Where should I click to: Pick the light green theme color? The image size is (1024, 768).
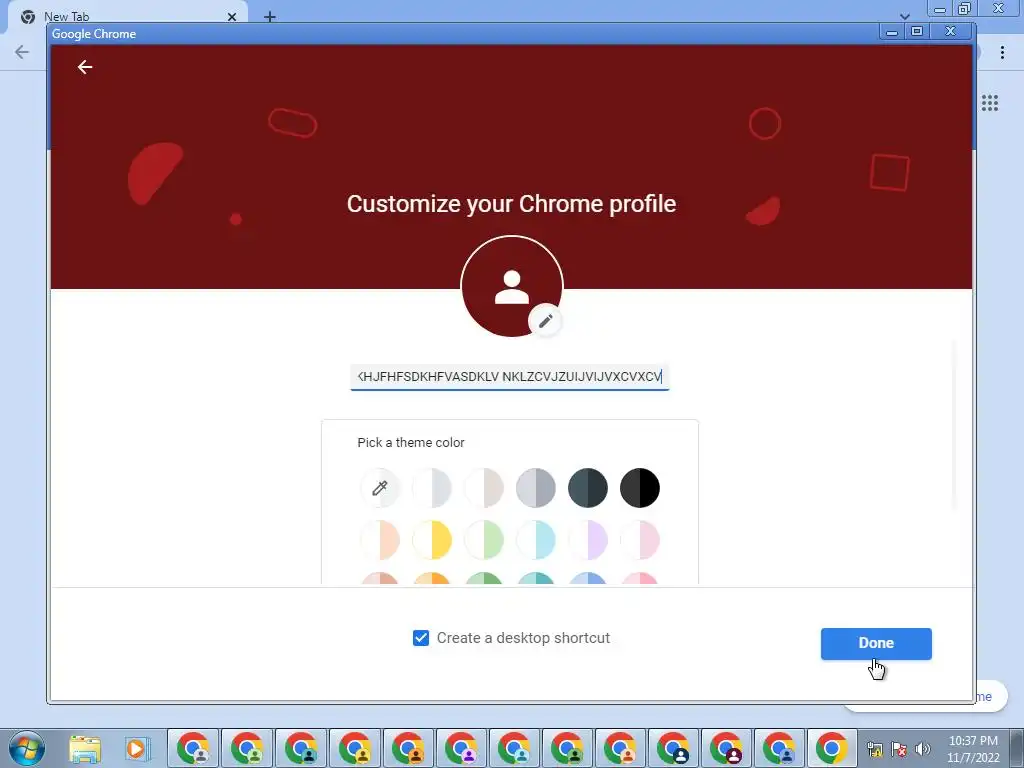point(484,540)
